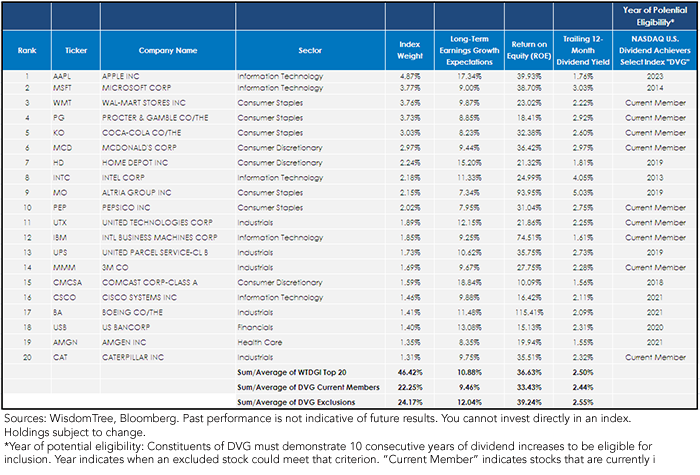Click COMCAST CORP-CLASS A name
The image size is (700, 475).
150,283
